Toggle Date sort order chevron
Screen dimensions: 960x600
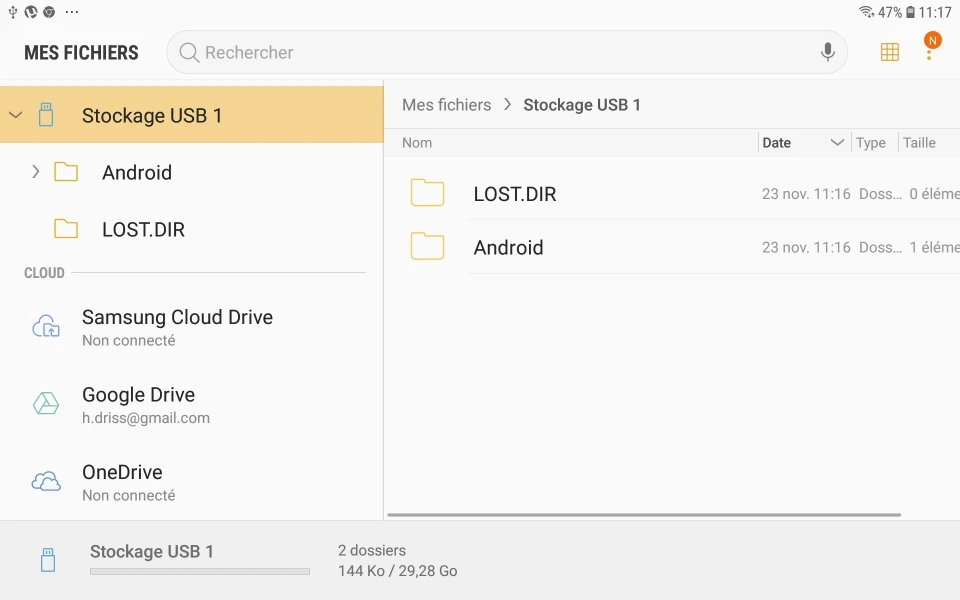click(837, 143)
